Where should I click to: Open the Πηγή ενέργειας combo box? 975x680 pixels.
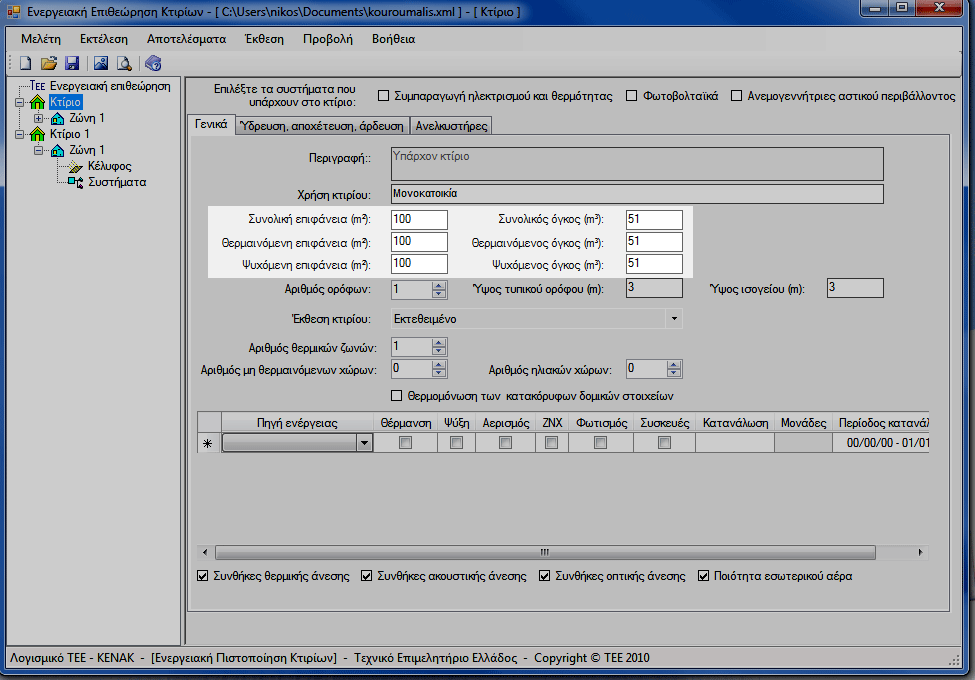coord(364,443)
